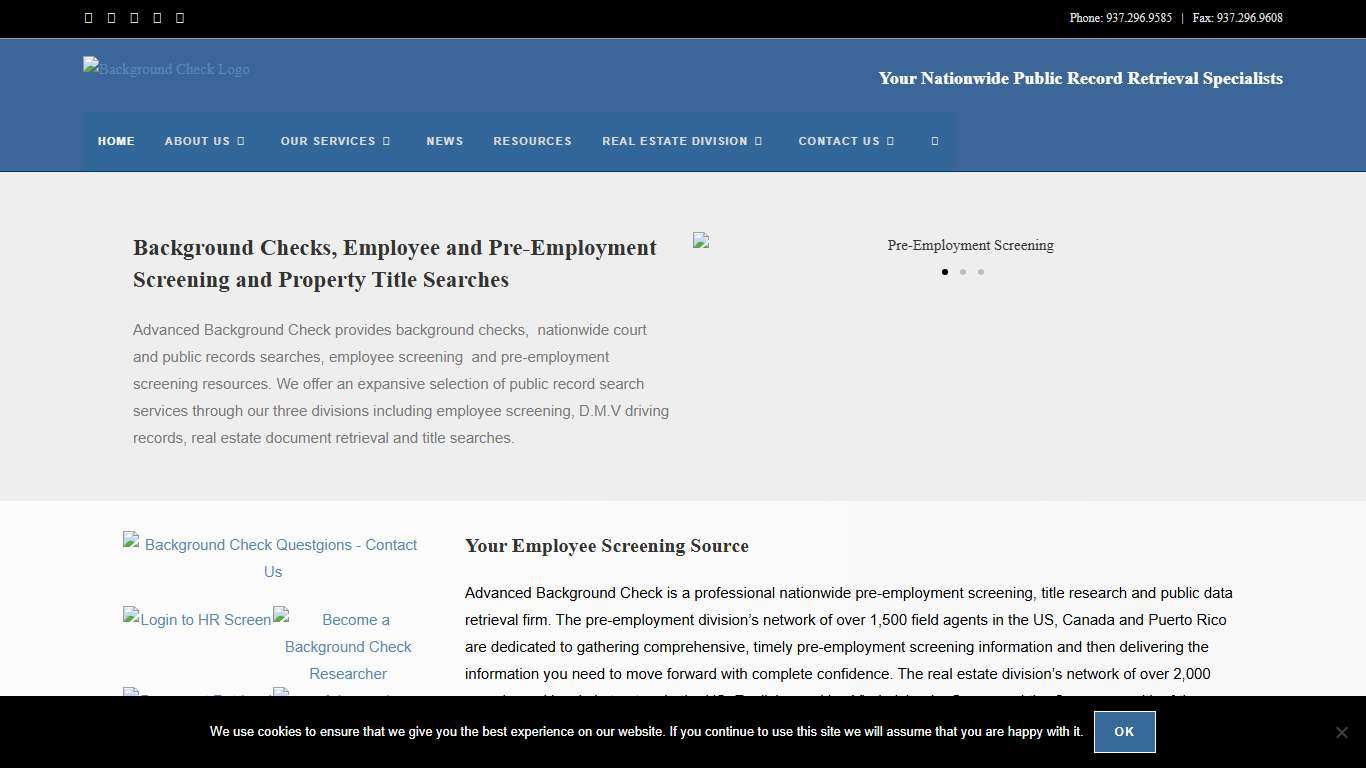Activate the third carousel indicator dot
The height and width of the screenshot is (768, 1366).
tap(981, 272)
